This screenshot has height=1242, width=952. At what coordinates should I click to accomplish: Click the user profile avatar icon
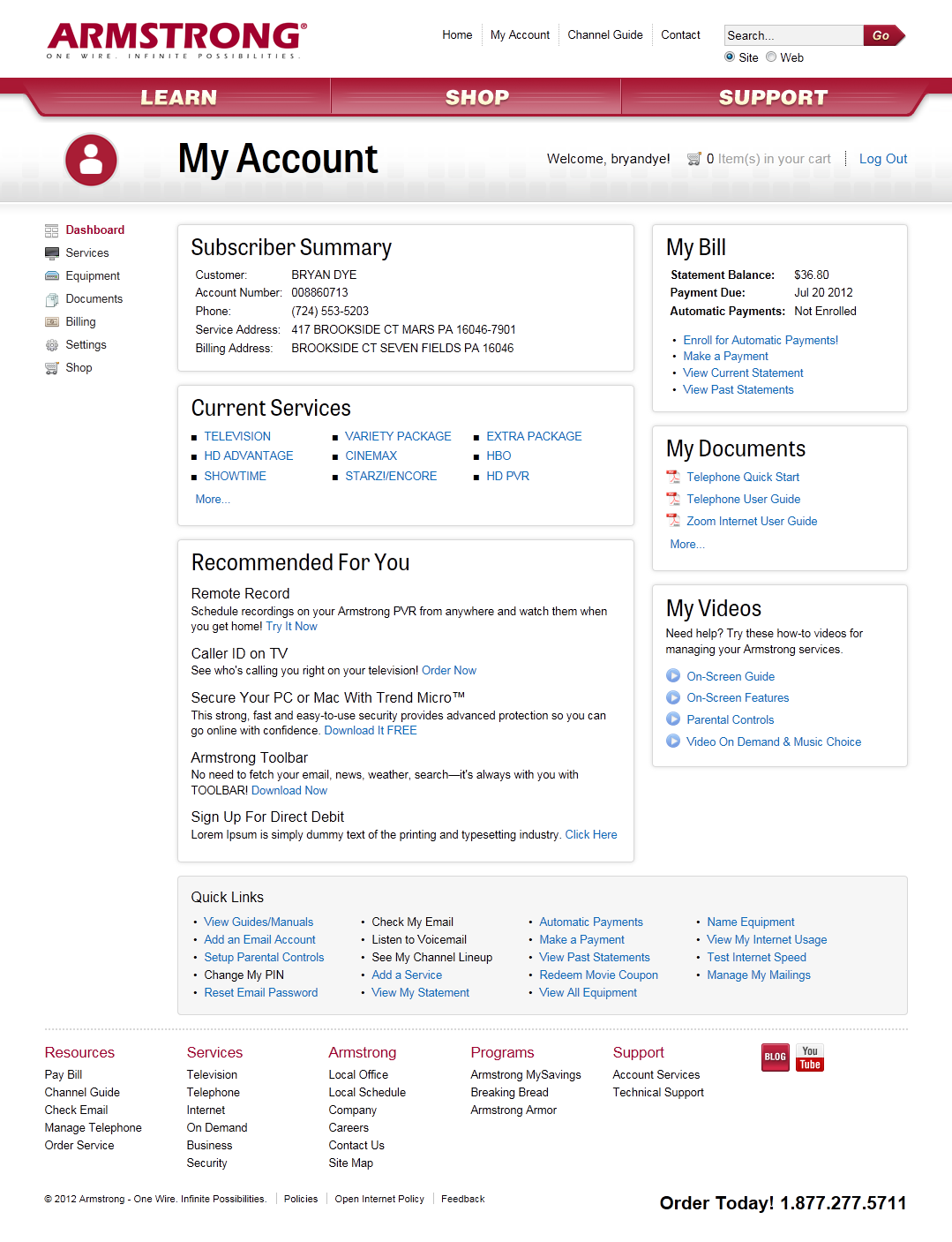pos(91,160)
